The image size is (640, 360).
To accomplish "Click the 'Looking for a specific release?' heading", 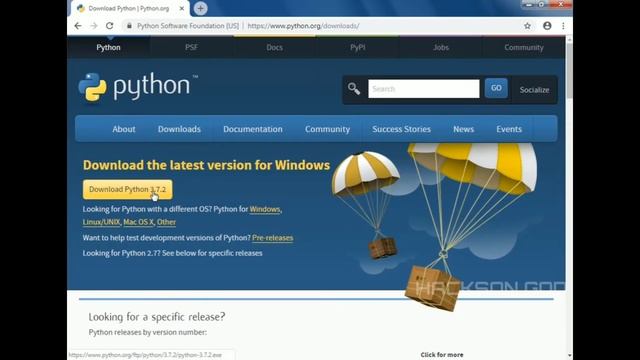I will point(157,317).
